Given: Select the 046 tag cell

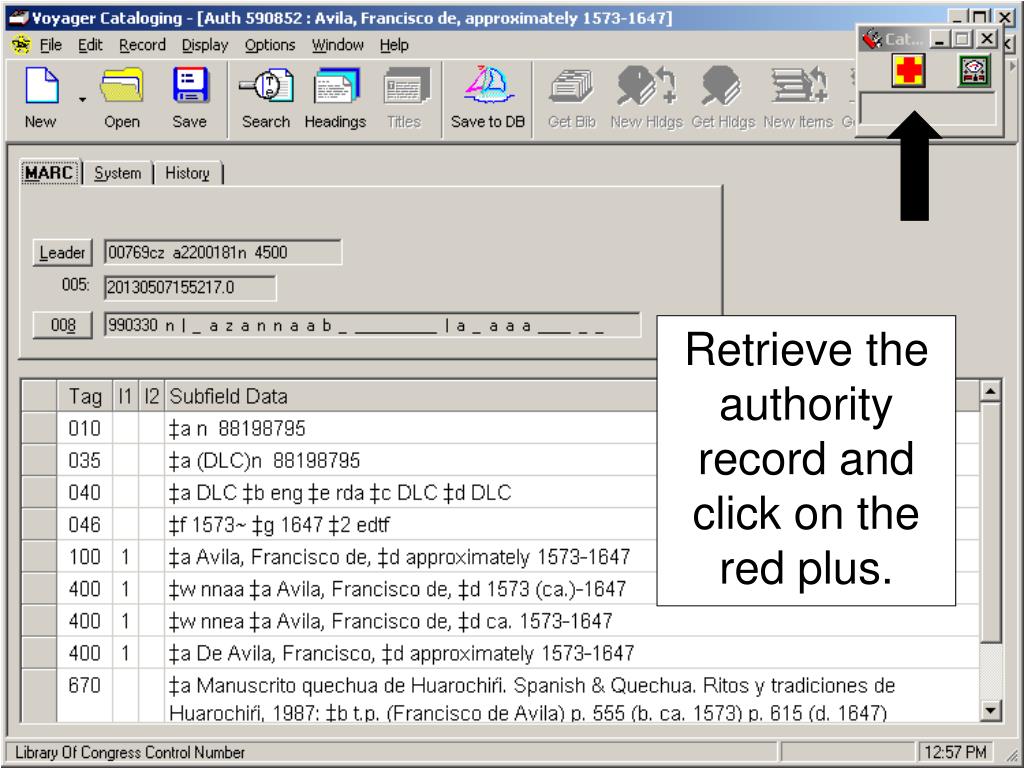Looking at the screenshot, I should pos(85,524).
